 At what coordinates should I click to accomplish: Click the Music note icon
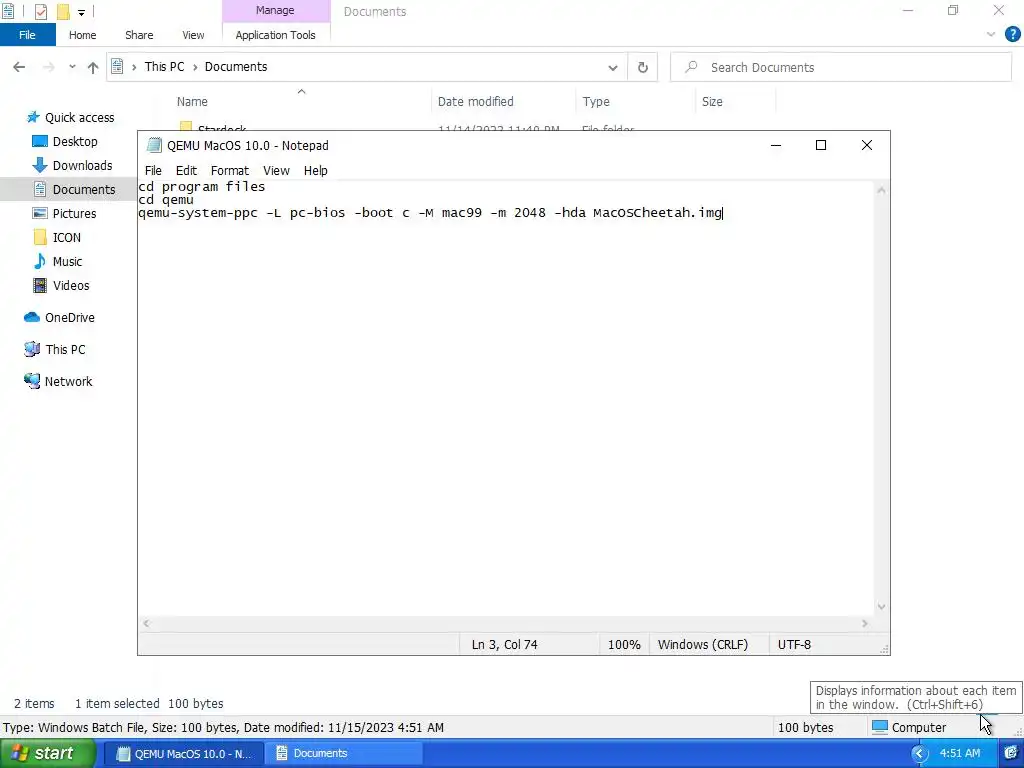40,261
